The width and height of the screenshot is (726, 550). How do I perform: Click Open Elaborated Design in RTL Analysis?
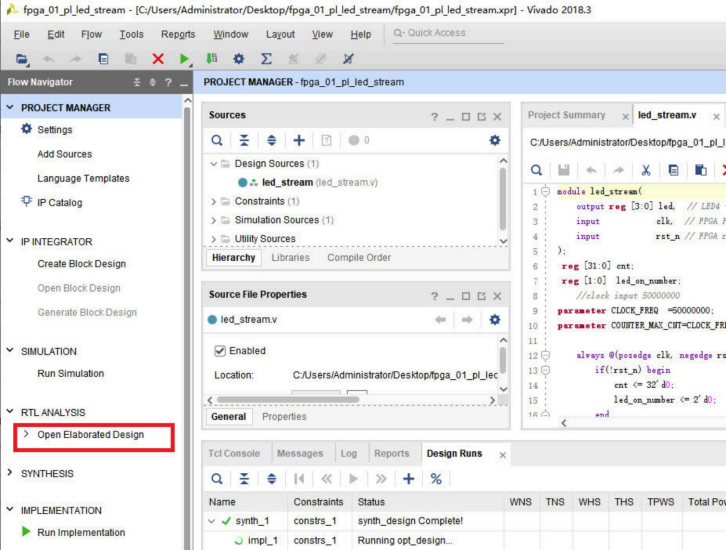click(x=90, y=435)
